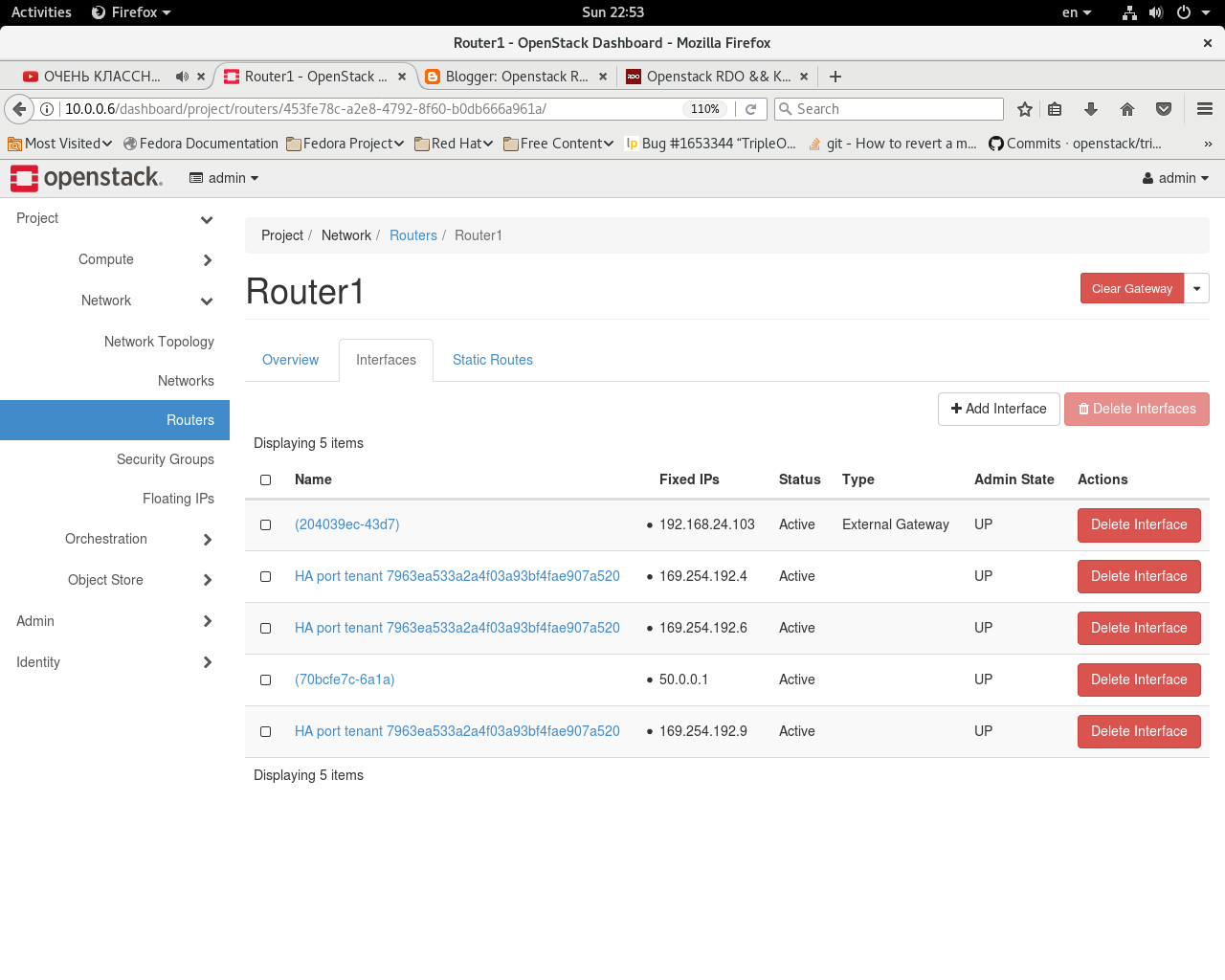
Task: Click the volume icon in the top bar
Action: point(1156,12)
